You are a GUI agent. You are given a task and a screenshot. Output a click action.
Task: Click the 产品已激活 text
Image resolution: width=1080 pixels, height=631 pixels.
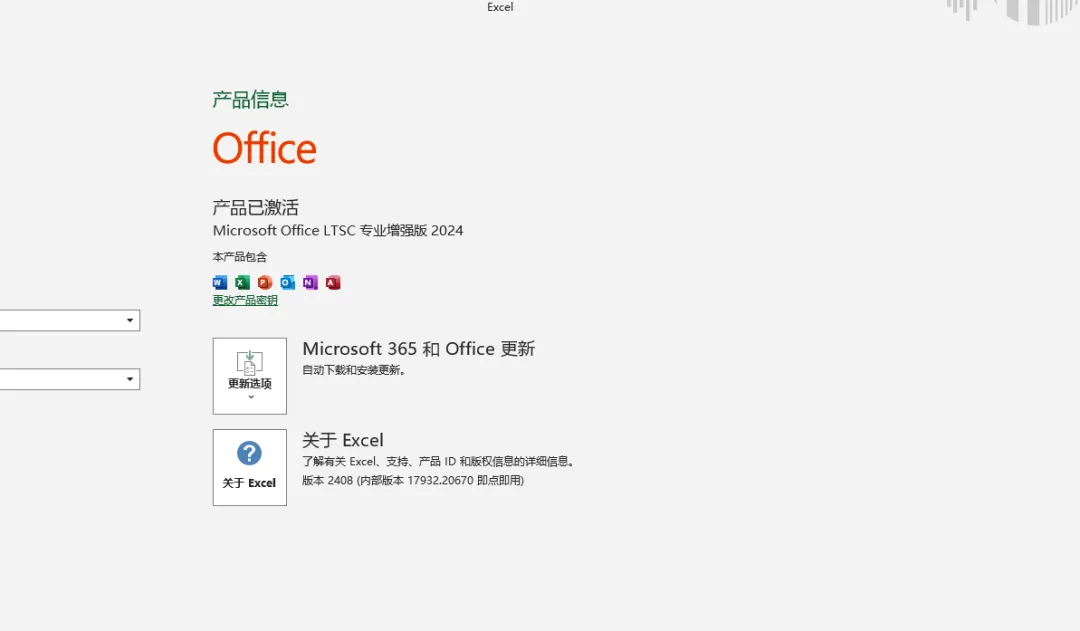pos(256,207)
